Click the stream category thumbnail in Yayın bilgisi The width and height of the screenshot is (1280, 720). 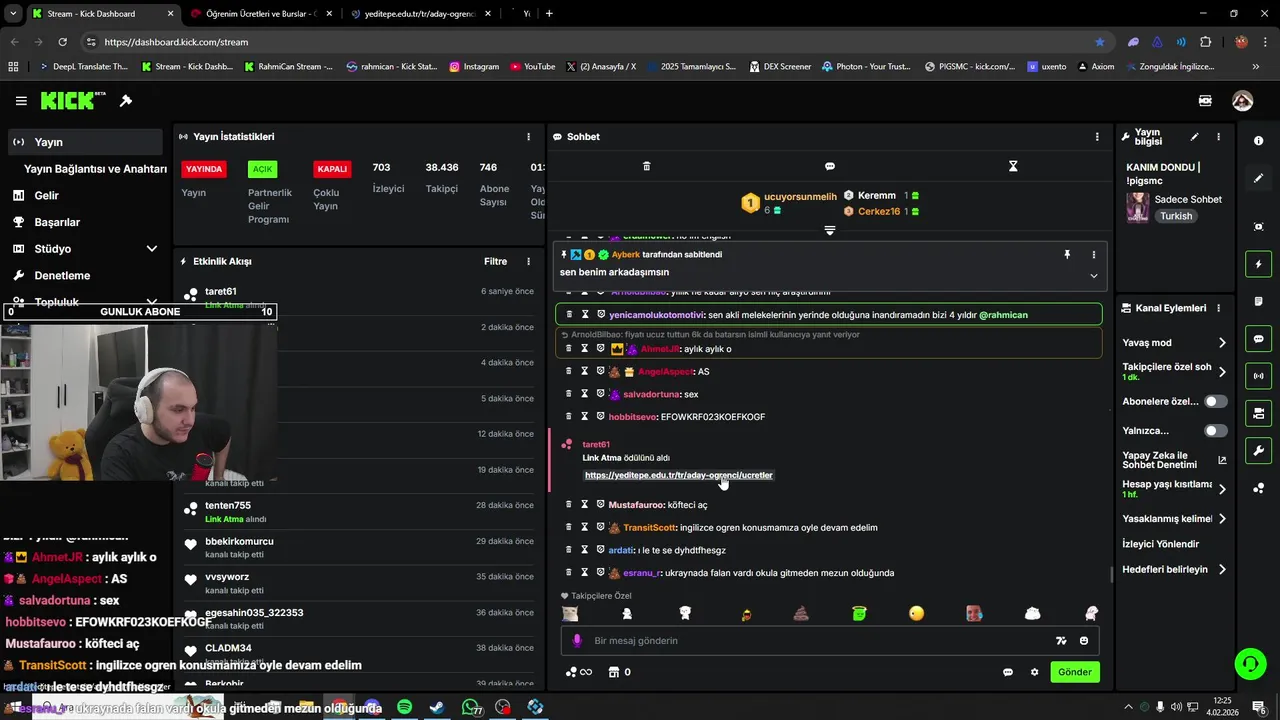pyautogui.click(x=1138, y=207)
